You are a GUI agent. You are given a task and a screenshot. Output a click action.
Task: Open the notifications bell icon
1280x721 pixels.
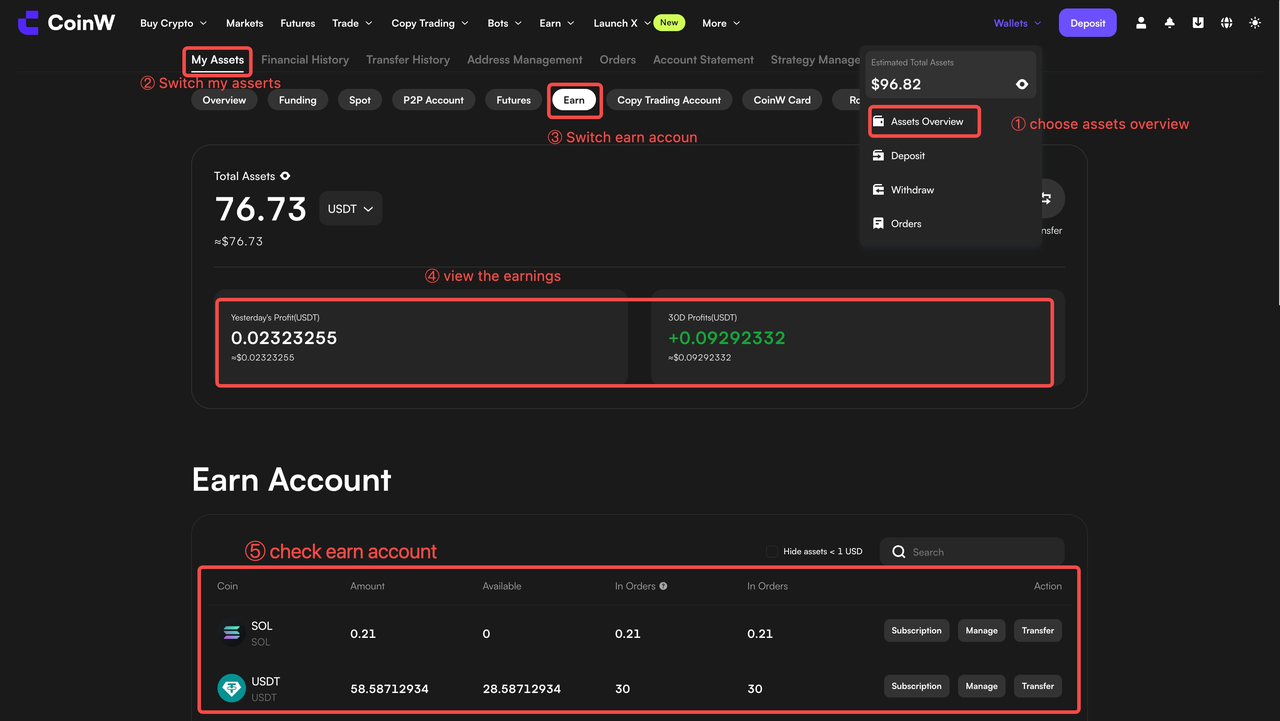coord(1170,23)
